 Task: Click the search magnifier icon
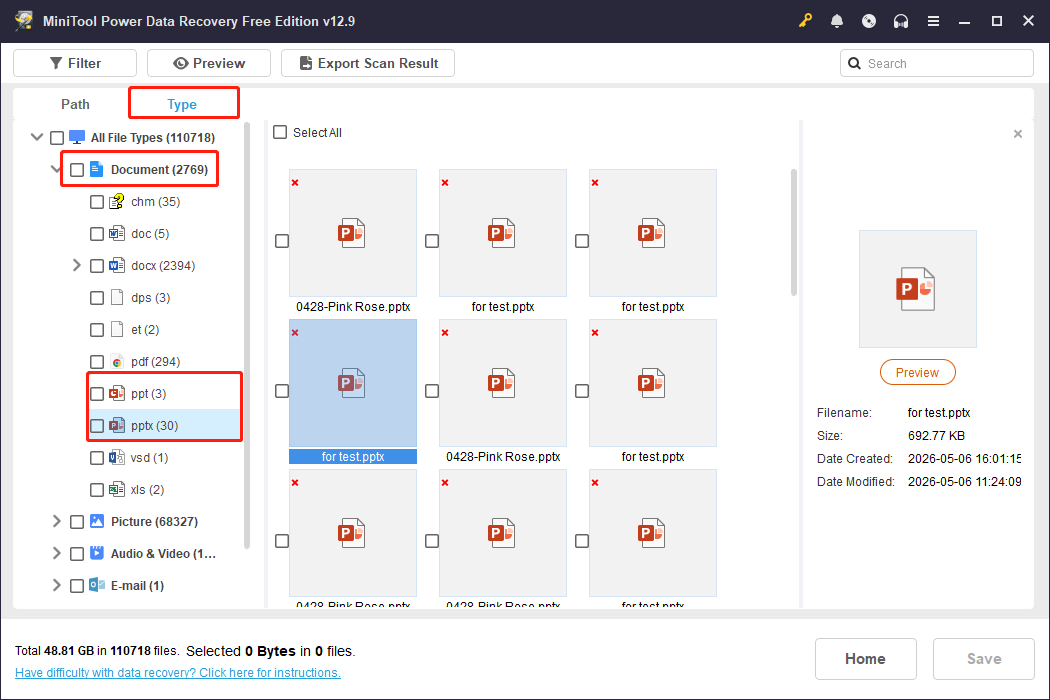point(854,63)
